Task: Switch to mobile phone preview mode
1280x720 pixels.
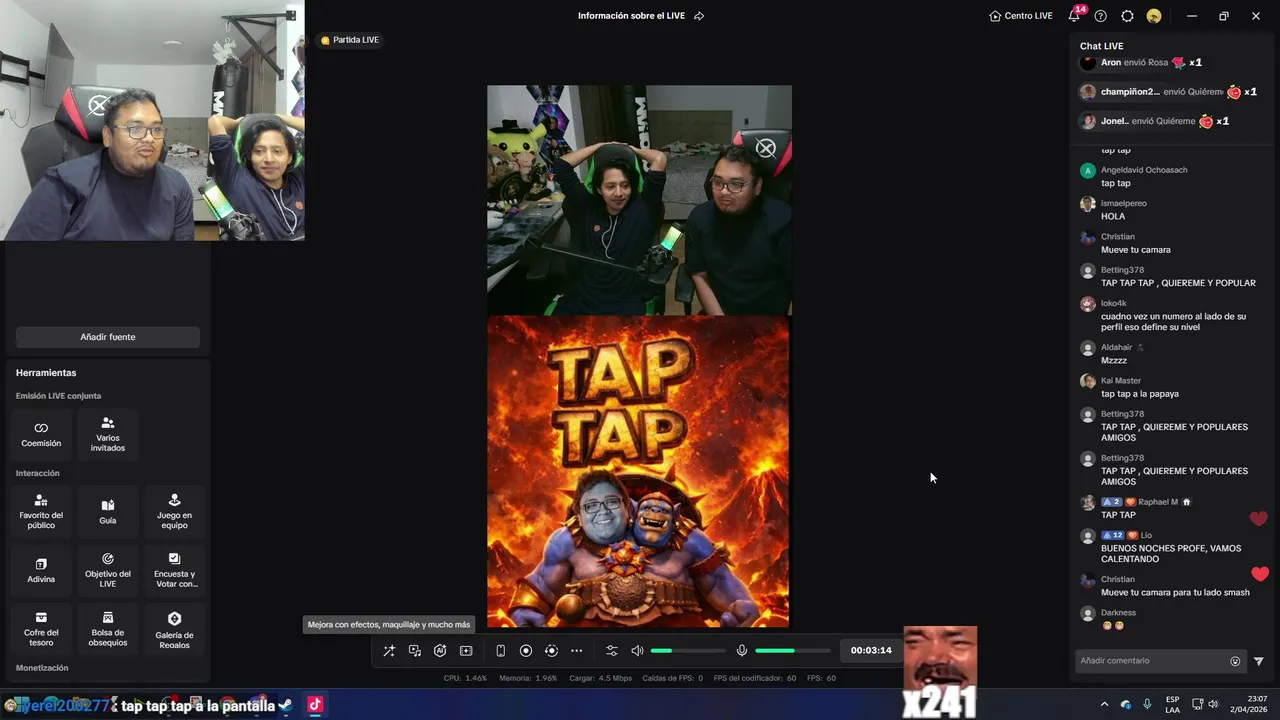Action: pyautogui.click(x=500, y=651)
